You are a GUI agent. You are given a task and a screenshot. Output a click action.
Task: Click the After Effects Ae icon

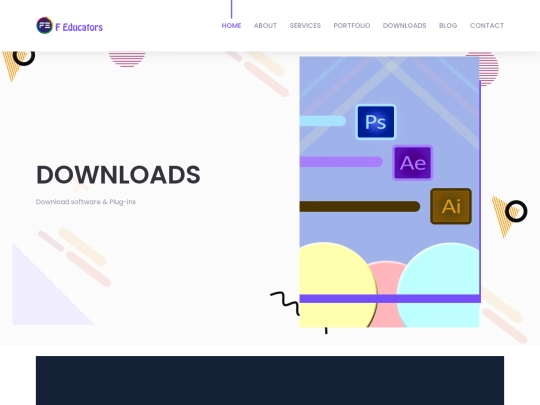coord(413,163)
